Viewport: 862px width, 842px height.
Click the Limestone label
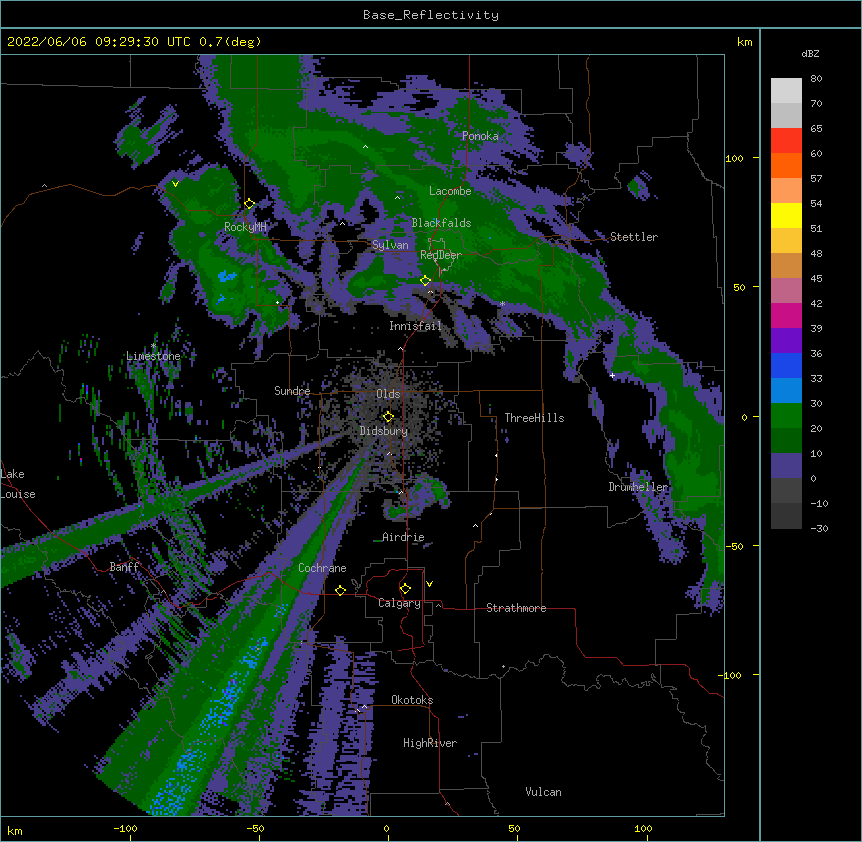tap(153, 356)
